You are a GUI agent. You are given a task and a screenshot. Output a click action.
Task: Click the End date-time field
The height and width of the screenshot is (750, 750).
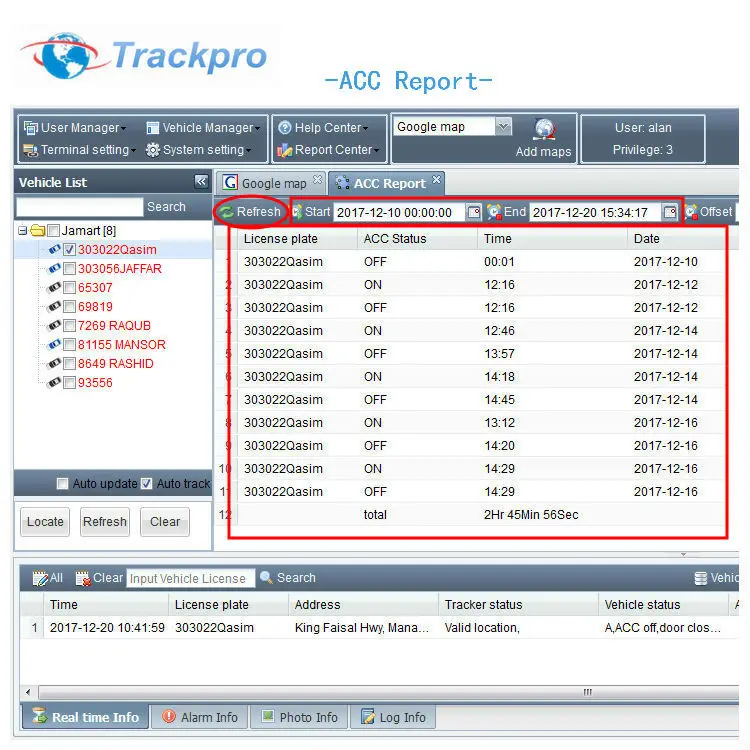click(x=595, y=212)
